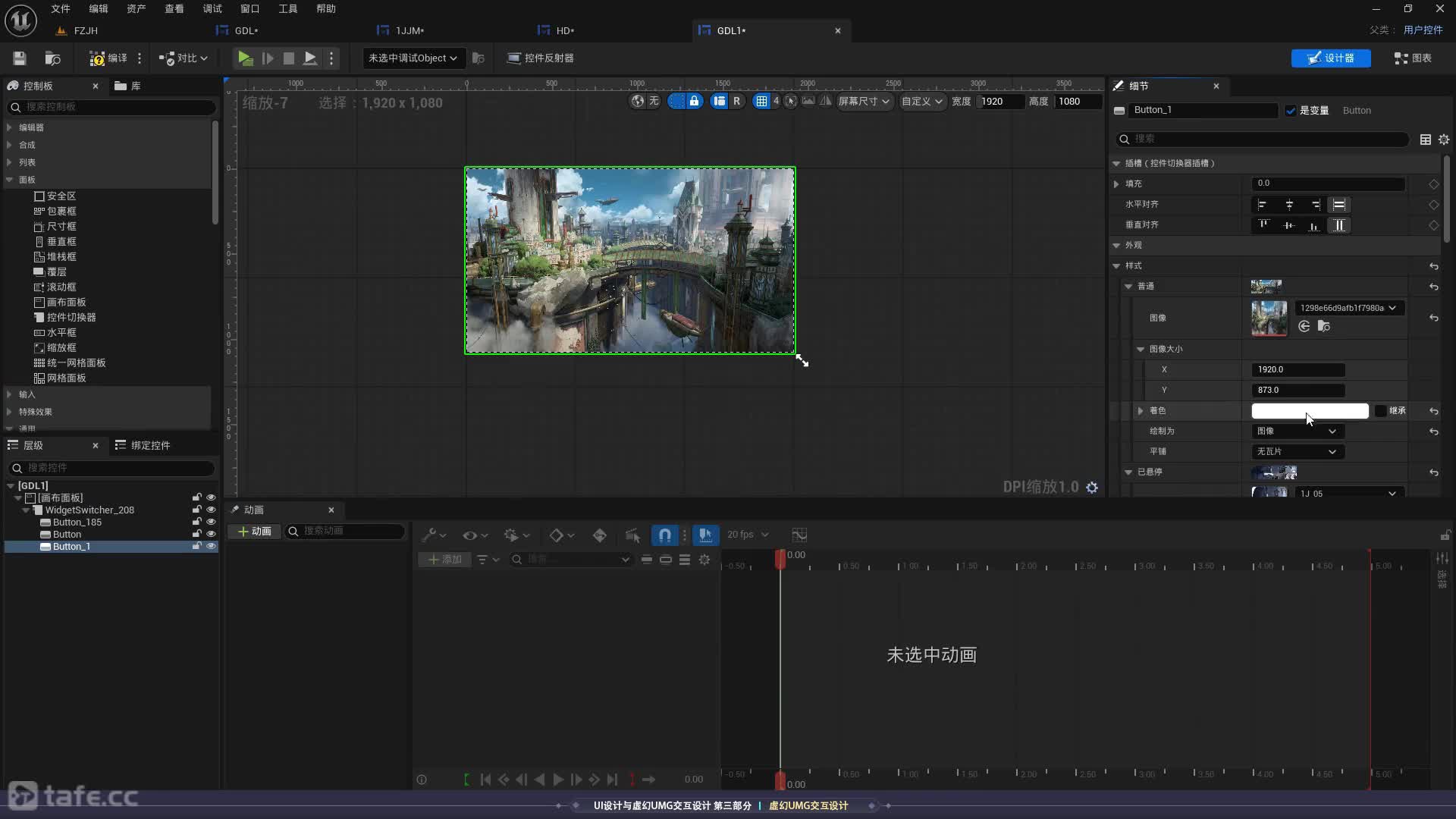The width and height of the screenshot is (1456, 819).
Task: Open the 窗口 menu
Action: point(250,8)
